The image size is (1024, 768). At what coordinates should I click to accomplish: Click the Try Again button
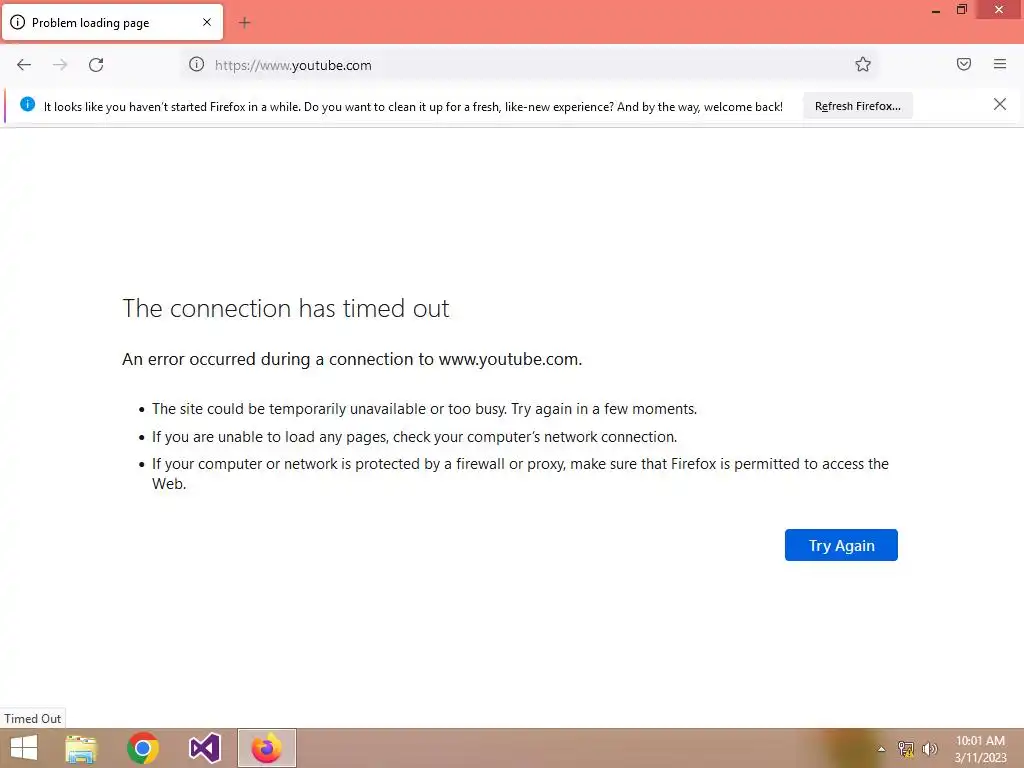[x=841, y=545]
